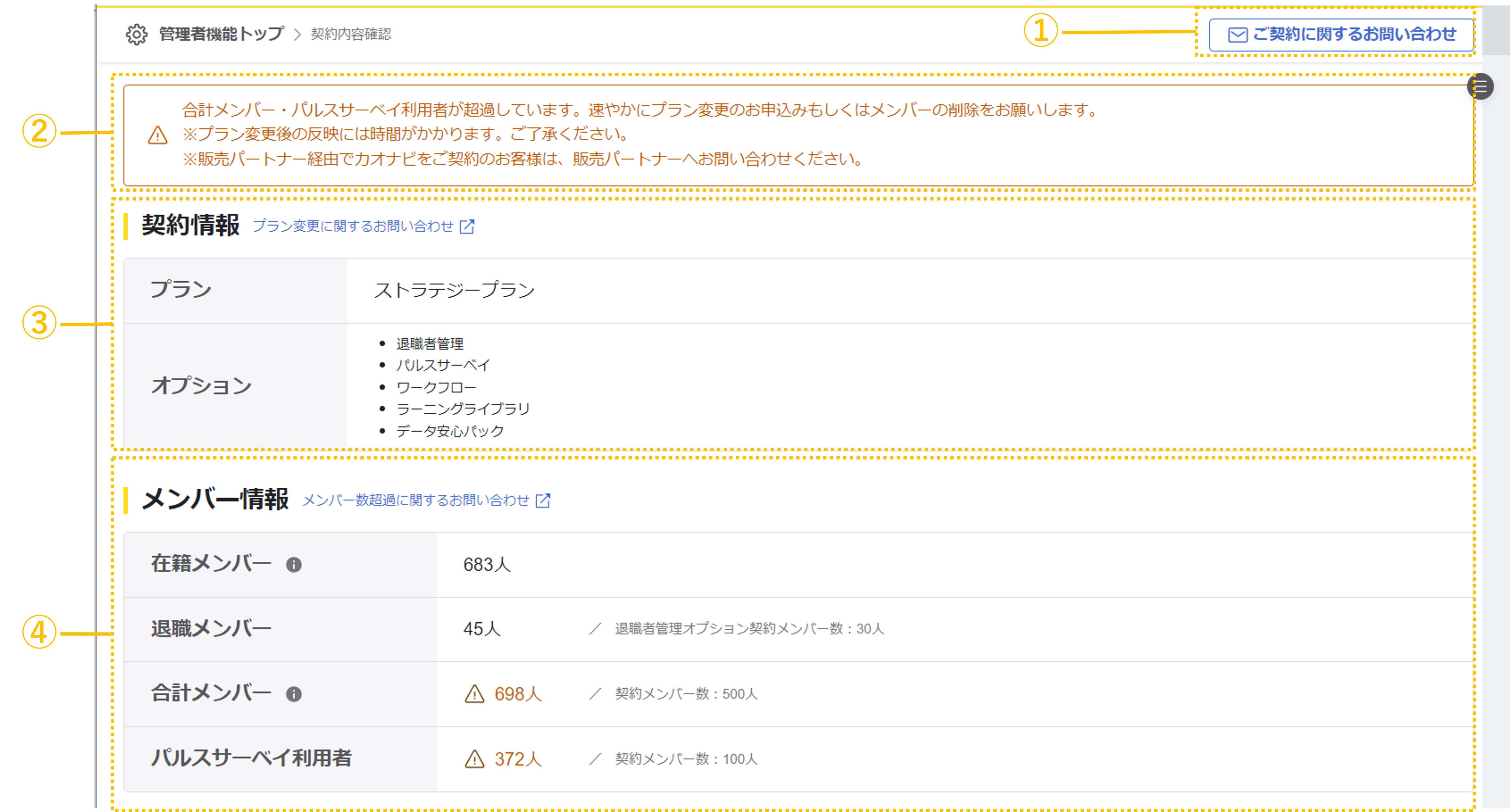This screenshot has width=1510, height=812.
Task: Click the 372人 pulse survey value
Action: (518, 759)
